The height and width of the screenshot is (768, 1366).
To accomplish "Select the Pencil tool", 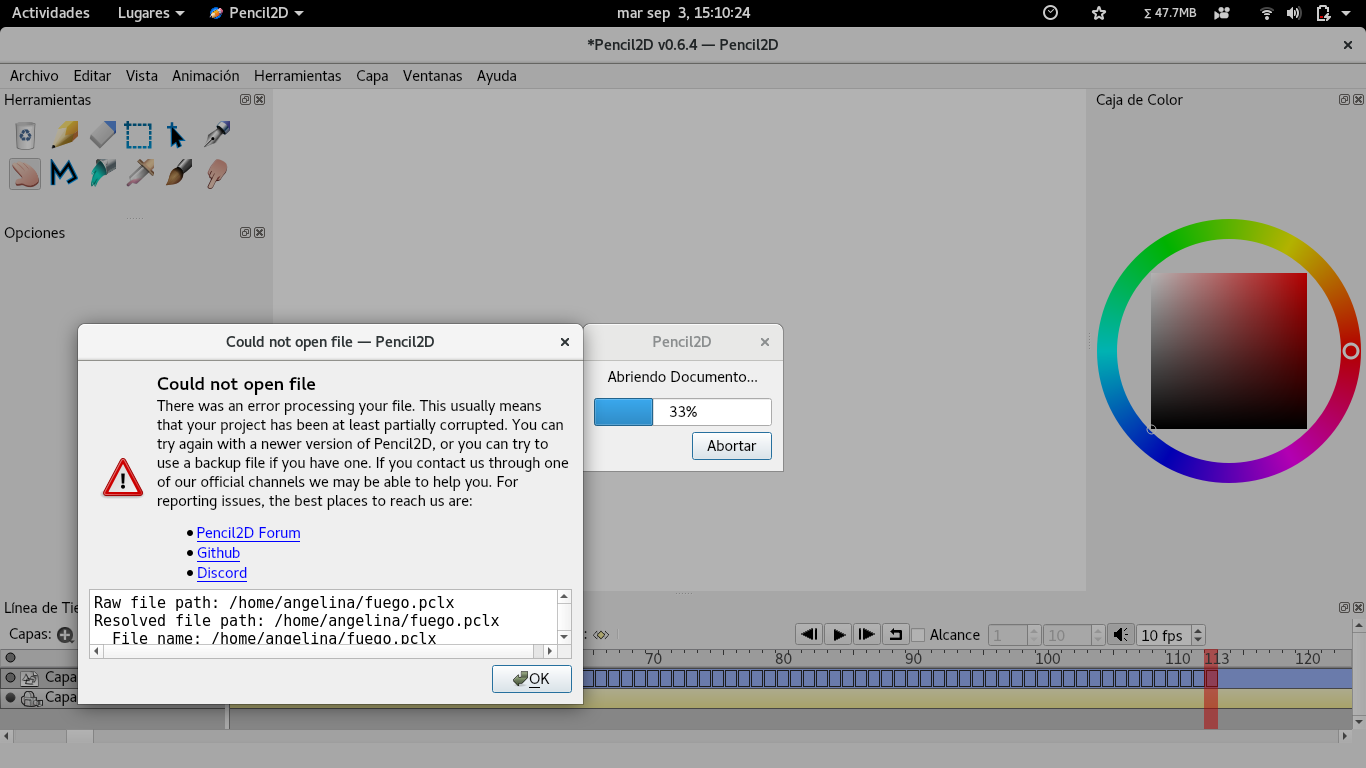I will [x=64, y=135].
